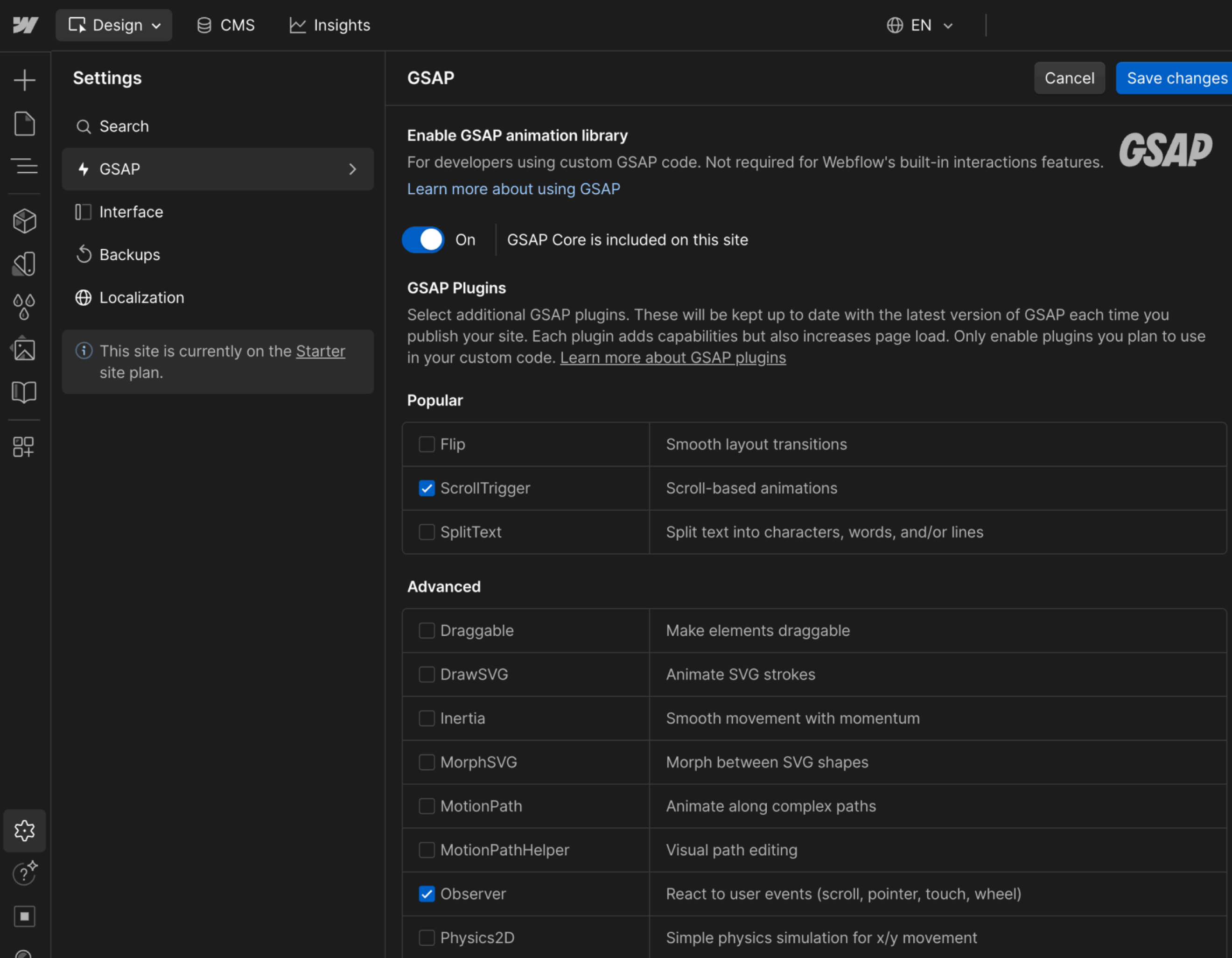Open the Variables droplets icon
Image resolution: width=1232 pixels, height=958 pixels.
(24, 306)
